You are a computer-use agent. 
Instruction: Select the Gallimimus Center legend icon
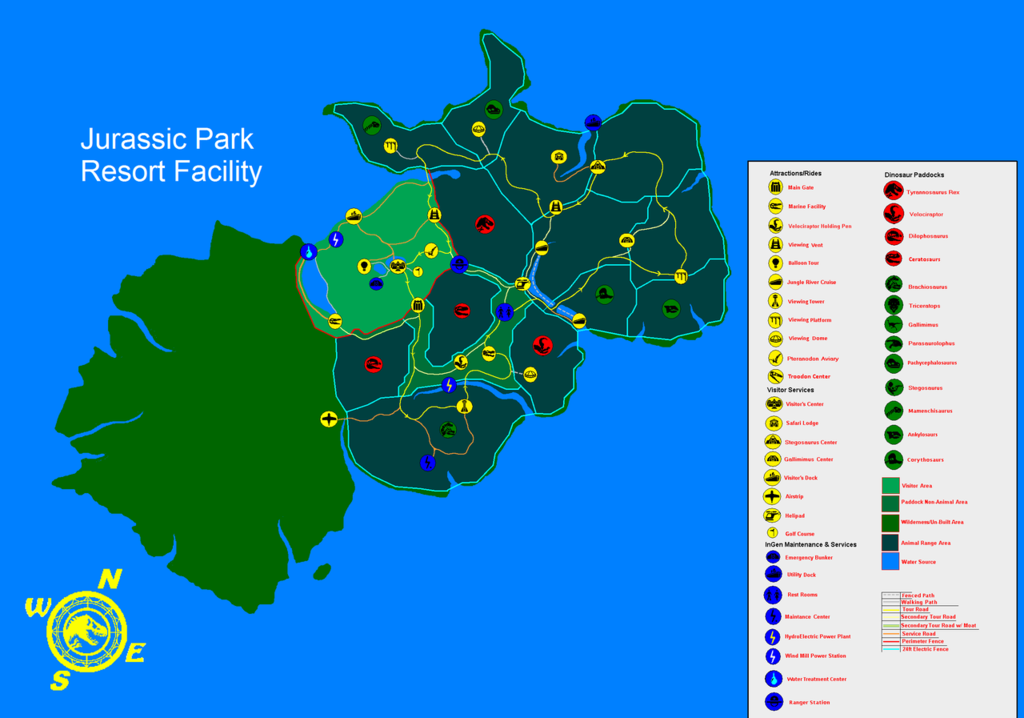pos(773,459)
